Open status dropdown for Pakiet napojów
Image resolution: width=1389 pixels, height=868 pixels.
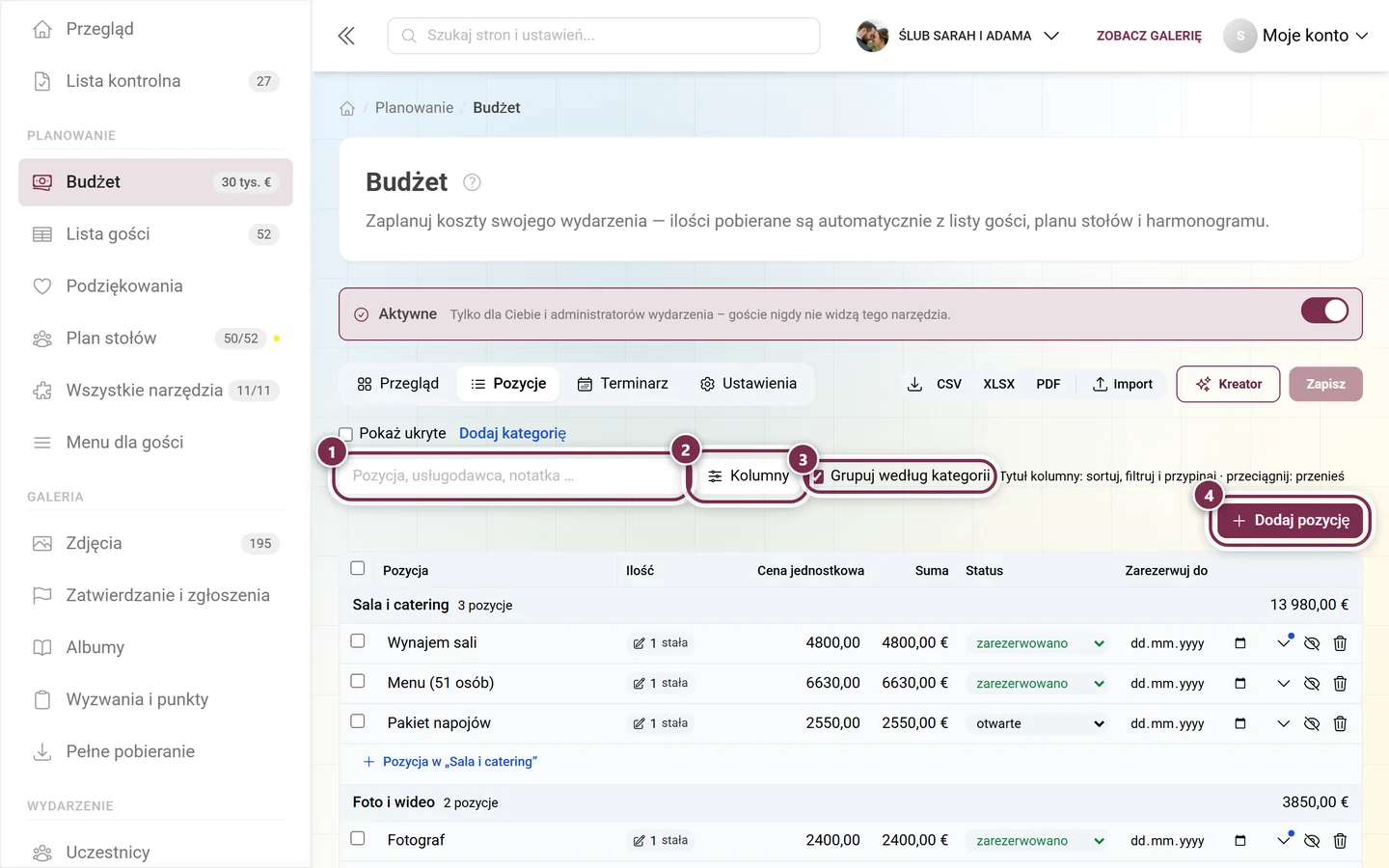[1036, 723]
